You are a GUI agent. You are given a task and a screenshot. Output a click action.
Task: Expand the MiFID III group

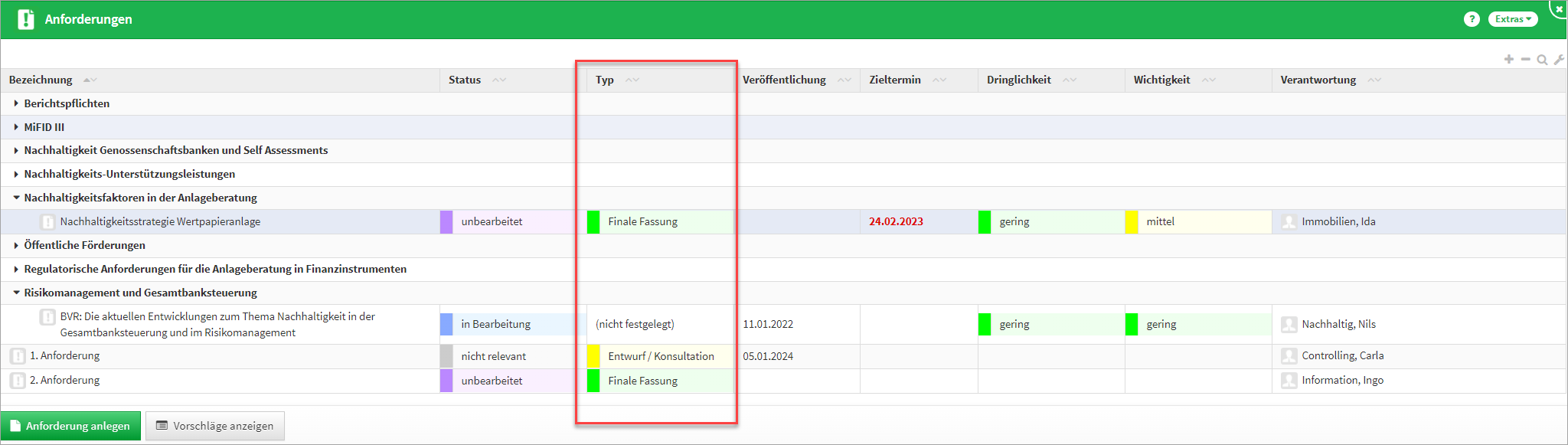16,127
